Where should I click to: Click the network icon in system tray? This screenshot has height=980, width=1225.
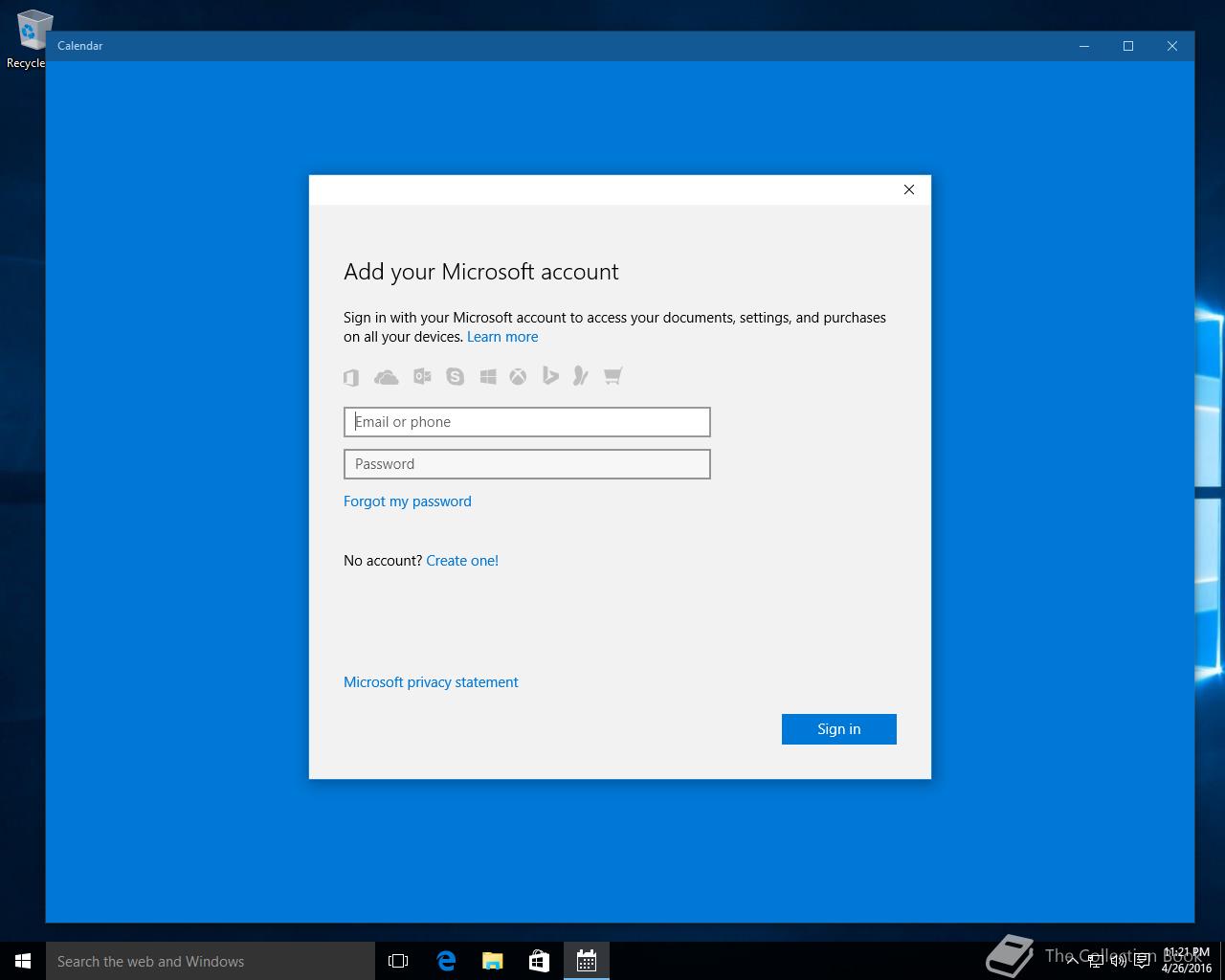click(x=1095, y=961)
